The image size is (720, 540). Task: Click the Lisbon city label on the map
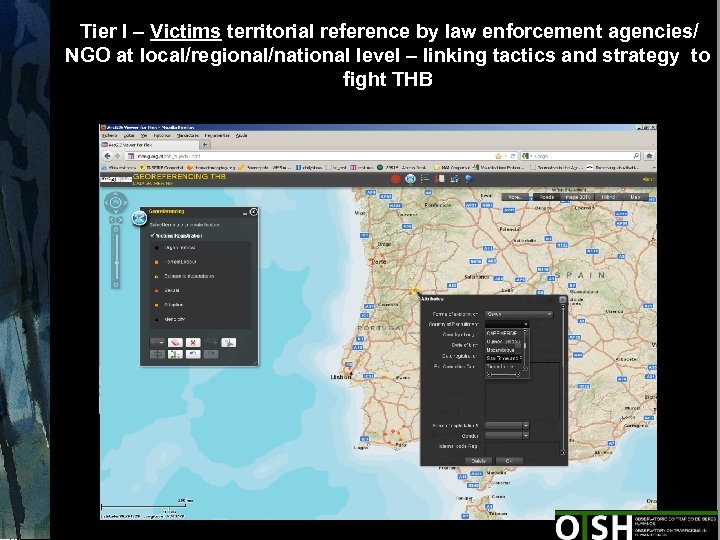click(x=340, y=377)
